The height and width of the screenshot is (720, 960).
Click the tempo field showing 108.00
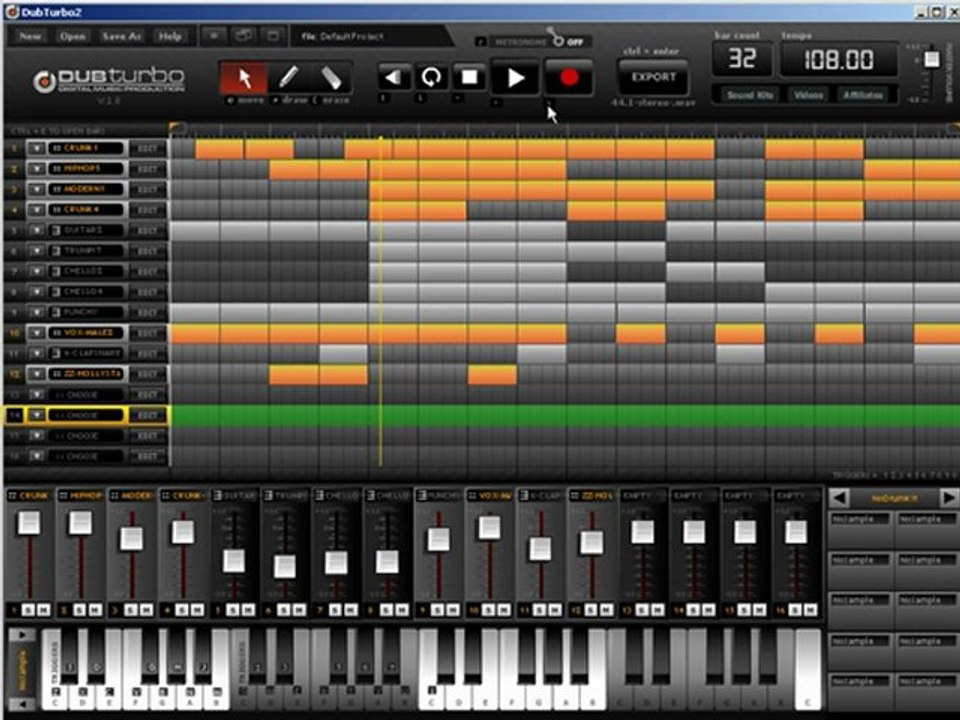tap(839, 60)
